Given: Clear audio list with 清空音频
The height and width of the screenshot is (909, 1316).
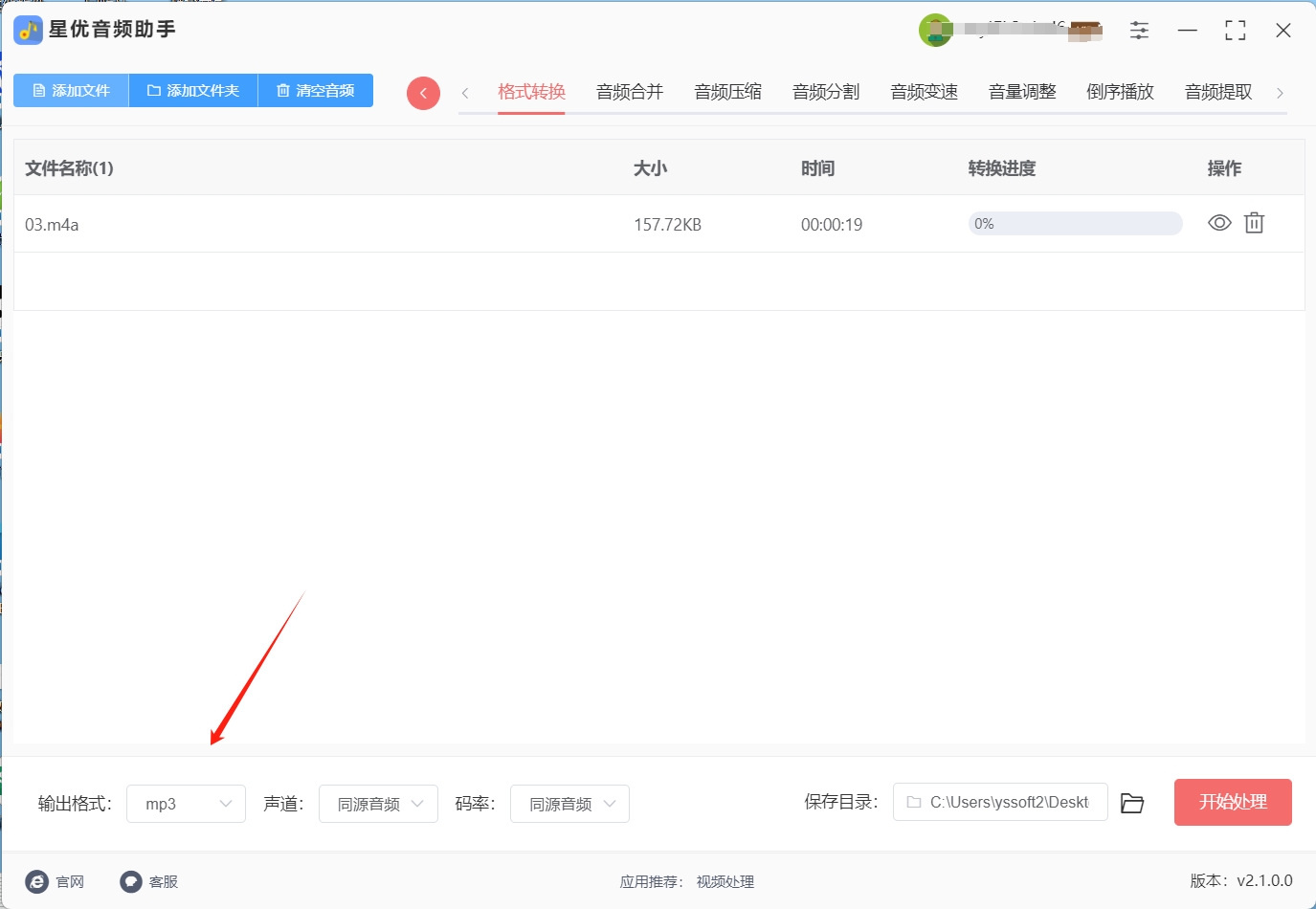Looking at the screenshot, I should pyautogui.click(x=316, y=91).
